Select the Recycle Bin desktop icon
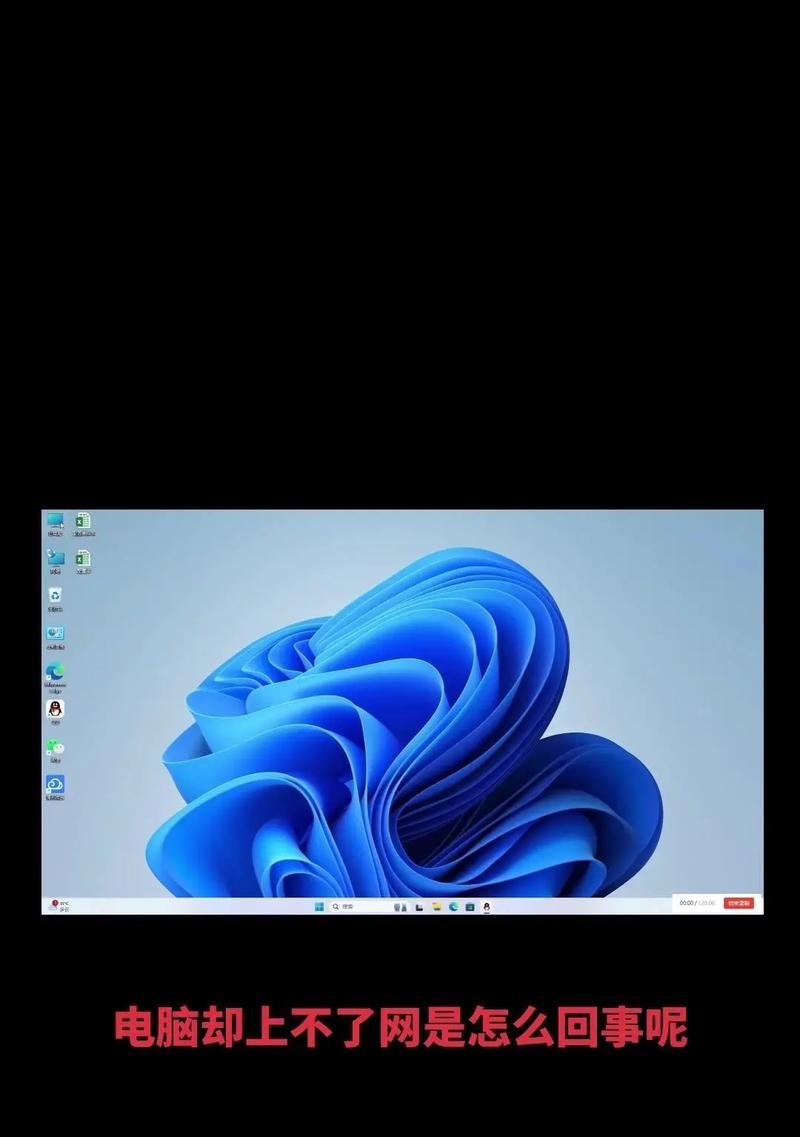Image resolution: width=800 pixels, height=1137 pixels. pos(55,599)
